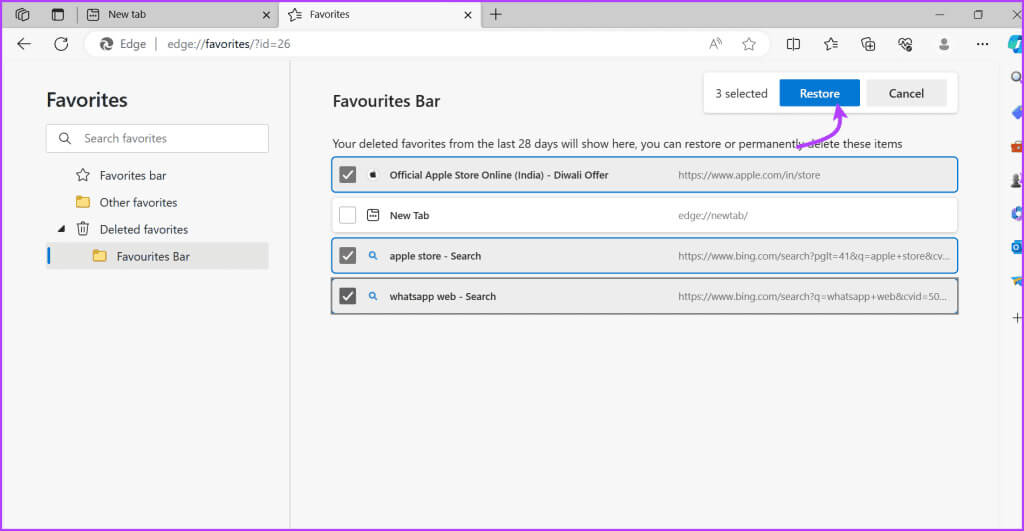This screenshot has width=1024, height=531.
Task: Click the sidebar tools briefcase icon
Action: click(x=1017, y=146)
